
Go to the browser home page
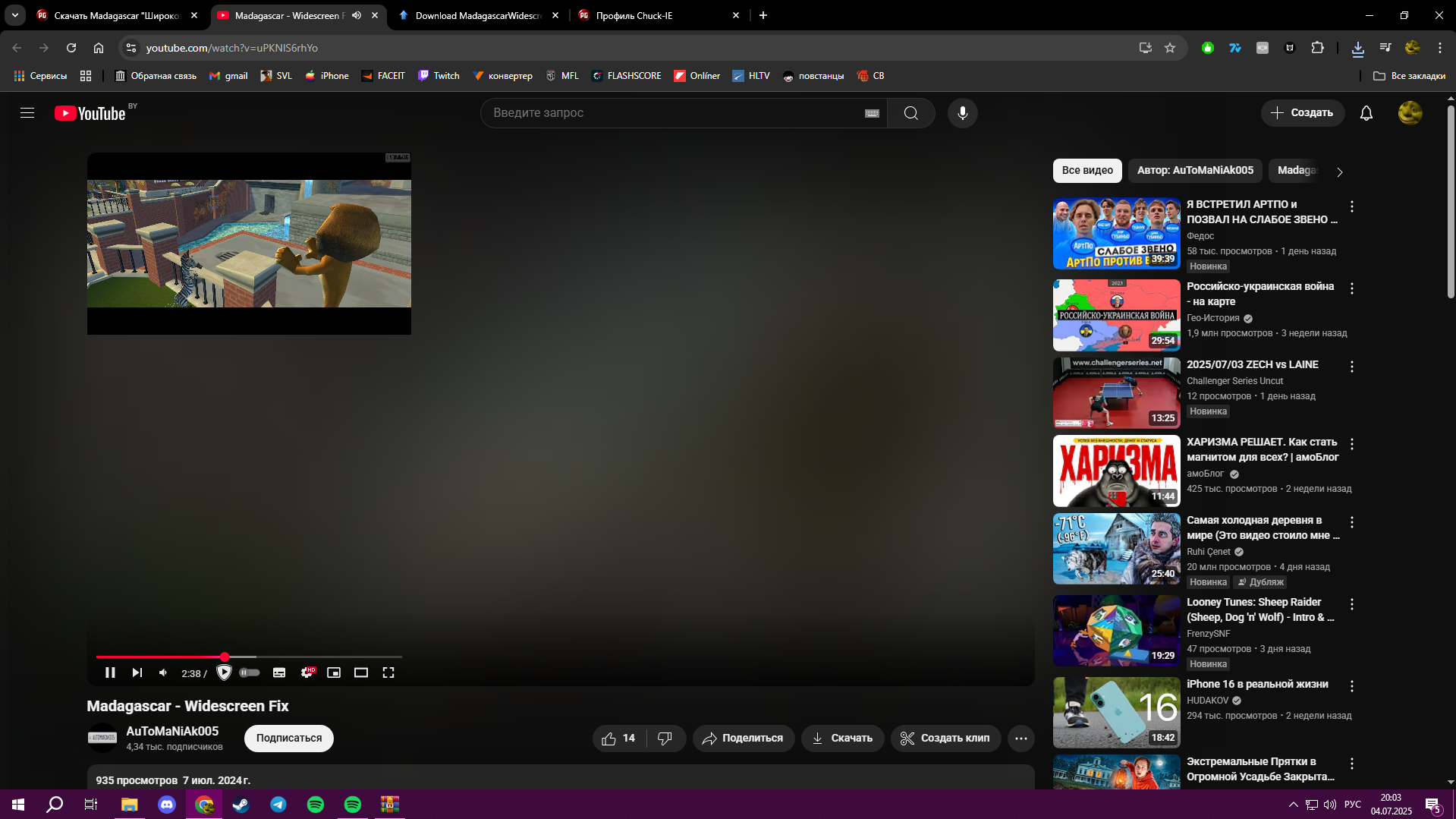99,48
